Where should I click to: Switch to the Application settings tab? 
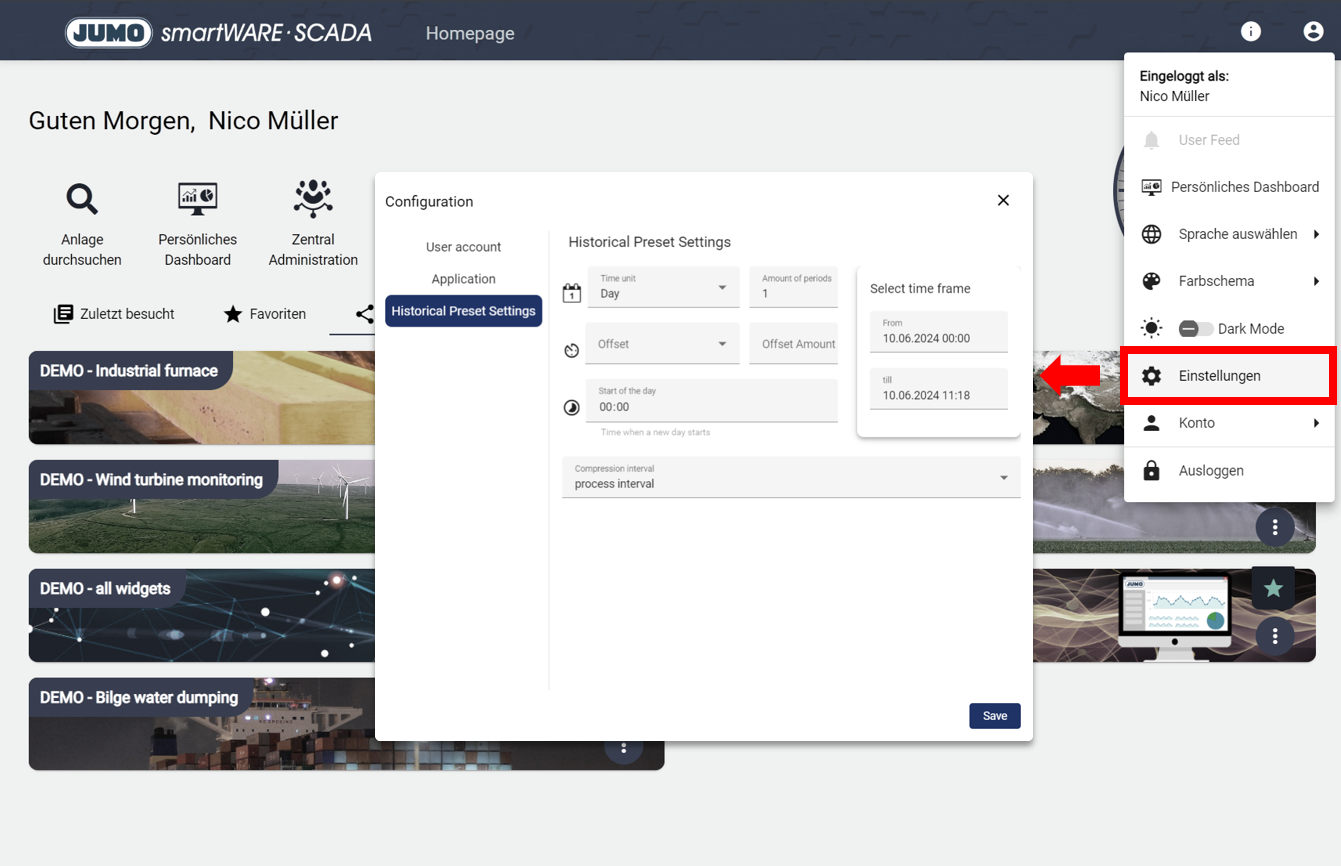click(463, 279)
